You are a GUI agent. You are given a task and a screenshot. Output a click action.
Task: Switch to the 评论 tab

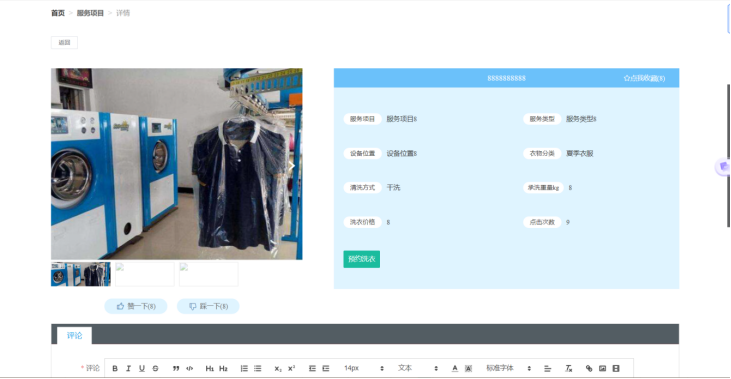(x=75, y=335)
